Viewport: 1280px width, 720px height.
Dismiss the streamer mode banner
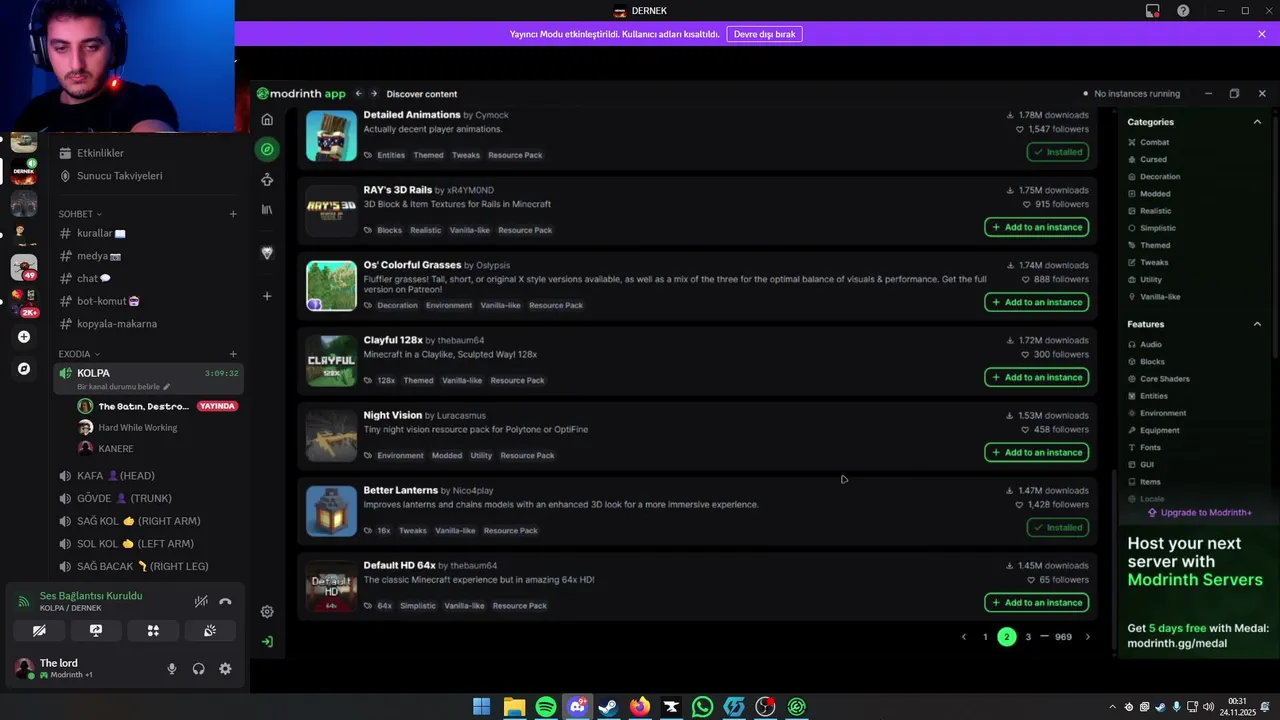(1262, 34)
